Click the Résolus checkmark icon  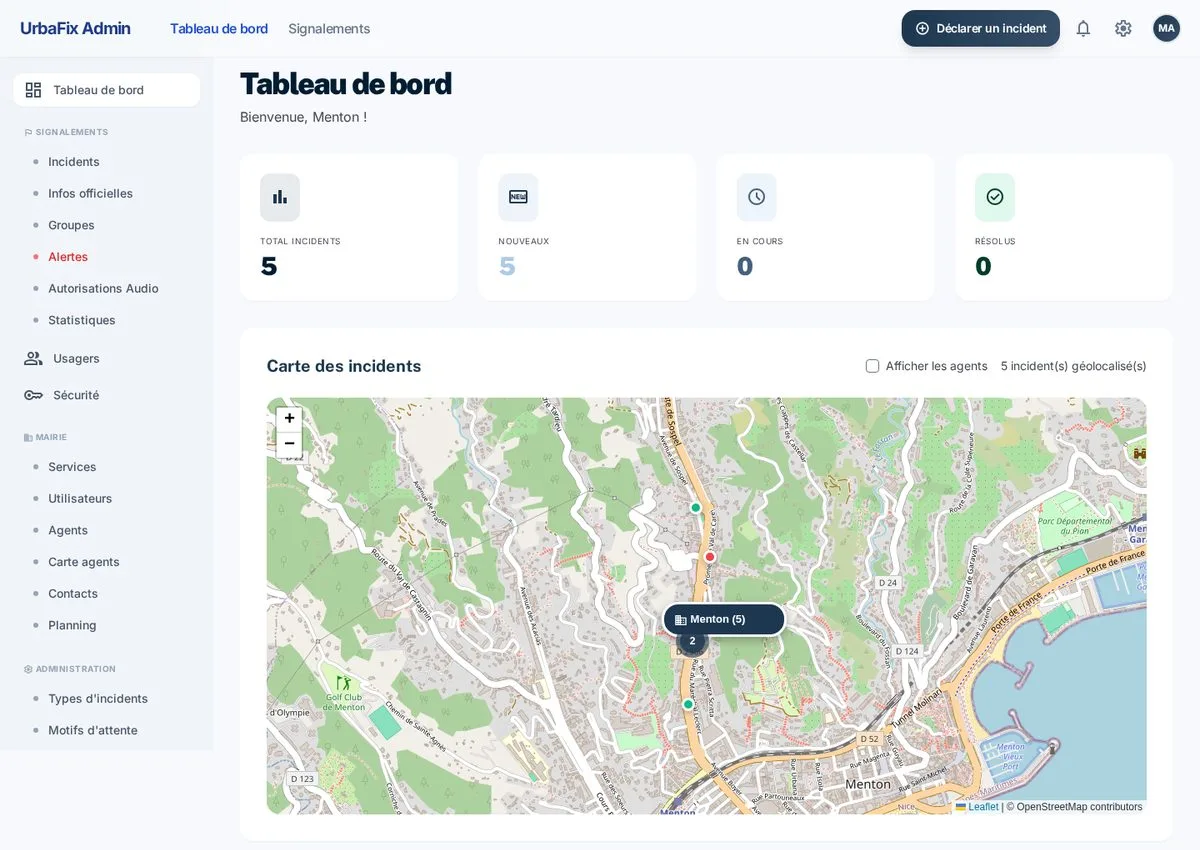pyautogui.click(x=995, y=197)
